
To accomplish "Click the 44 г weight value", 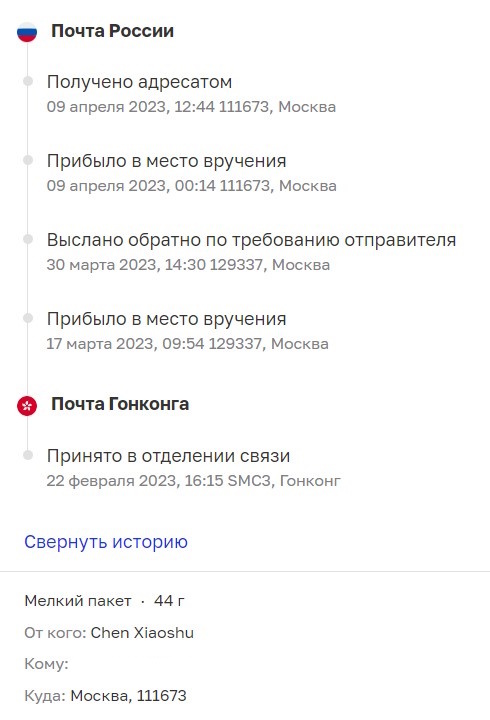I will tap(169, 601).
